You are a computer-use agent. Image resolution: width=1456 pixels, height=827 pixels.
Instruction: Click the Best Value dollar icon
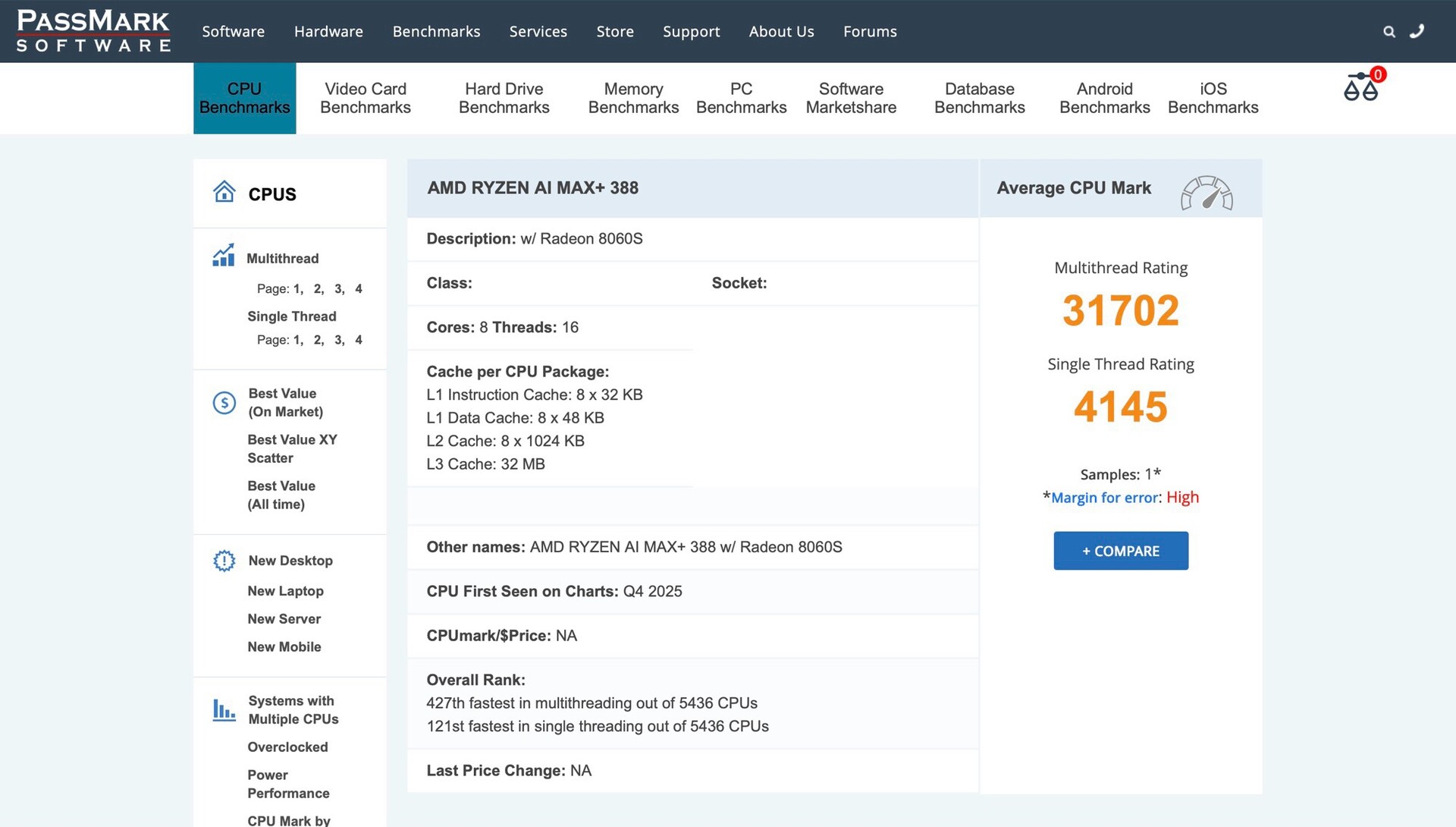(x=224, y=403)
